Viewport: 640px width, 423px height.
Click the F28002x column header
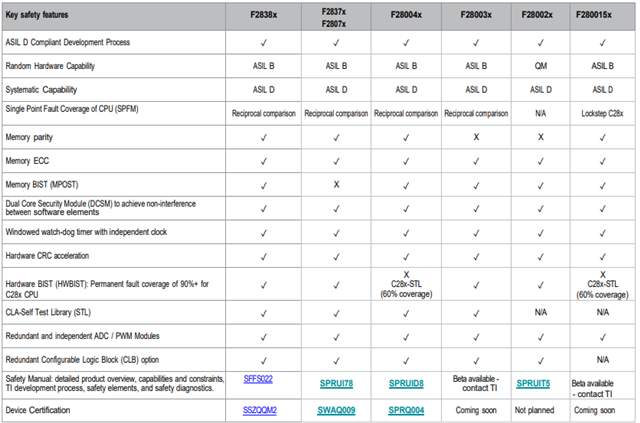click(x=541, y=17)
